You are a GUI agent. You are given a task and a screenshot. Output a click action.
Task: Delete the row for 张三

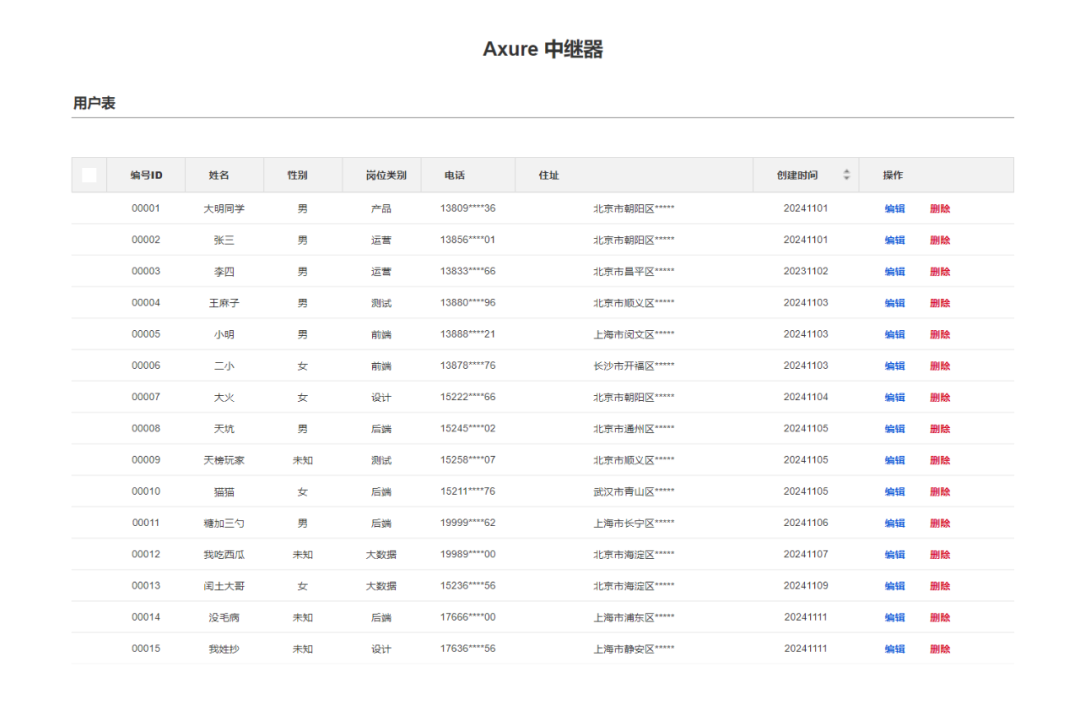click(940, 240)
